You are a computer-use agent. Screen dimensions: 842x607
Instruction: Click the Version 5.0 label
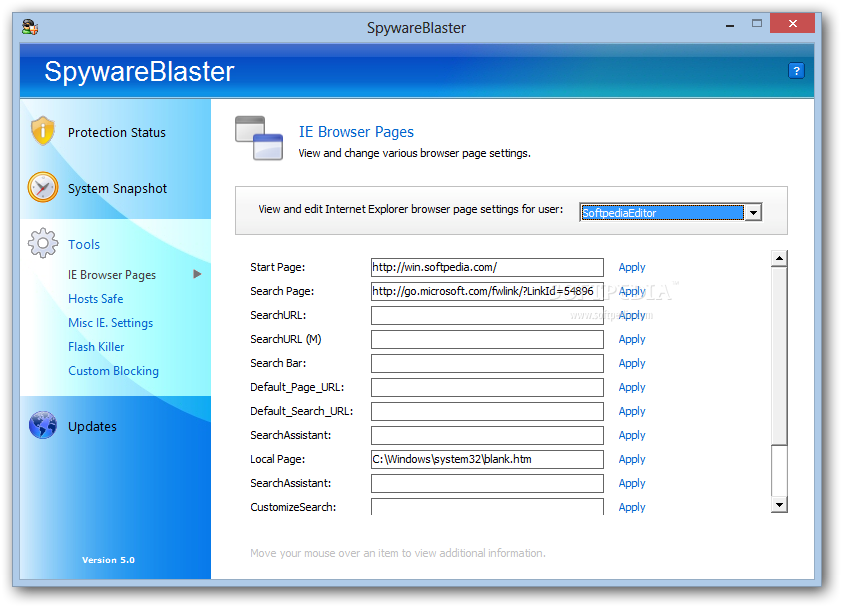(x=108, y=560)
